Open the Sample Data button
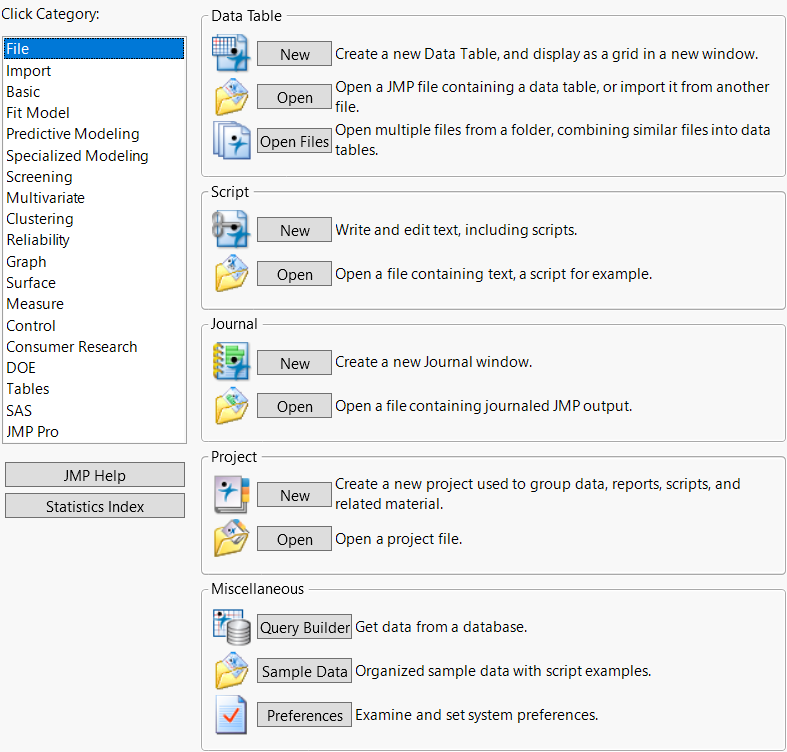Image resolution: width=787 pixels, height=752 pixels. (305, 671)
